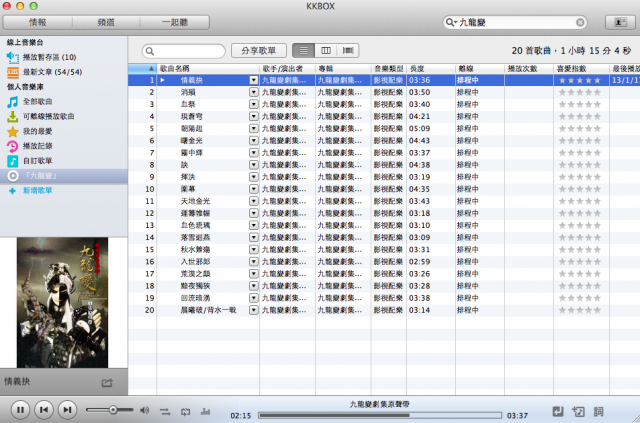This screenshot has width=640, height=423.
Task: Set star rating on track 5
Action: [580, 129]
